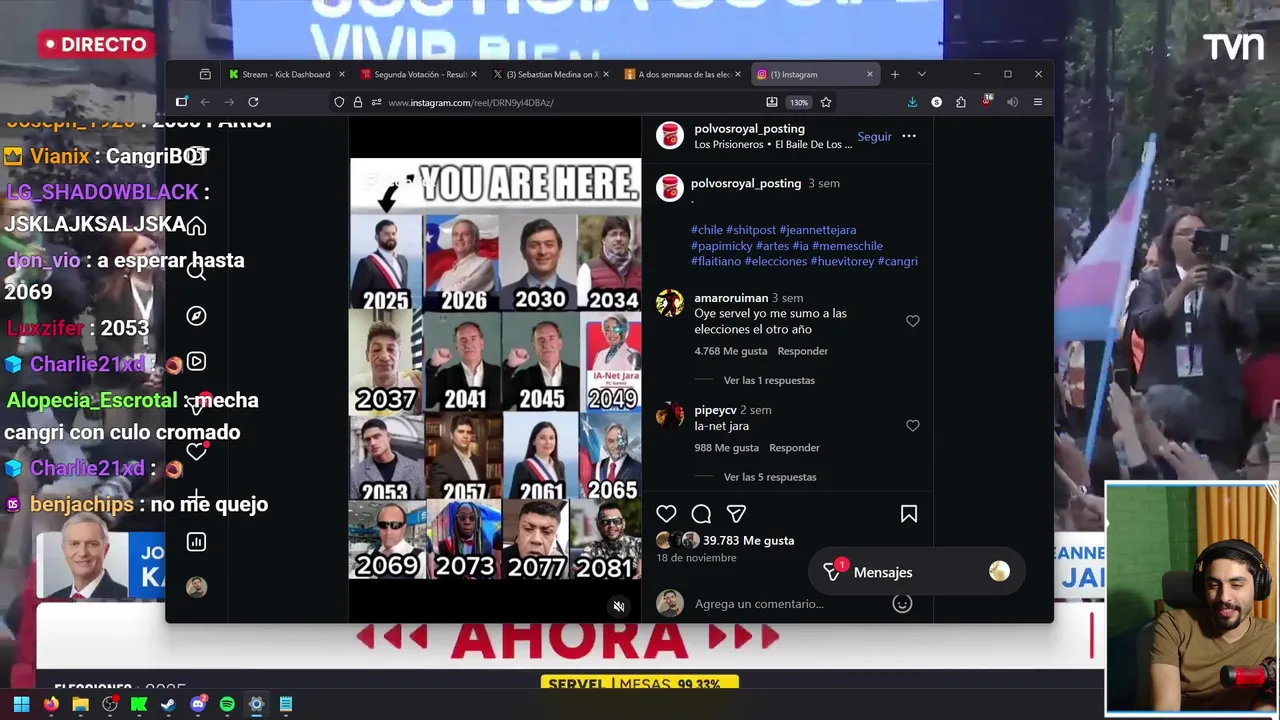Open Steam from the taskbar
This screenshot has height=720, width=1280.
[x=168, y=704]
